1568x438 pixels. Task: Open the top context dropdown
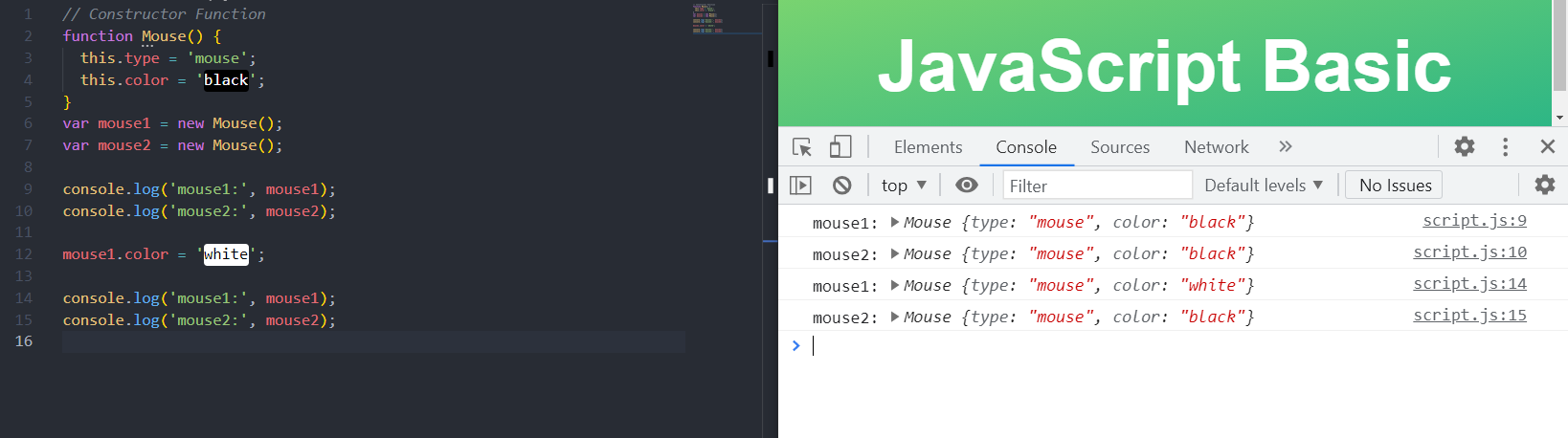pos(904,186)
